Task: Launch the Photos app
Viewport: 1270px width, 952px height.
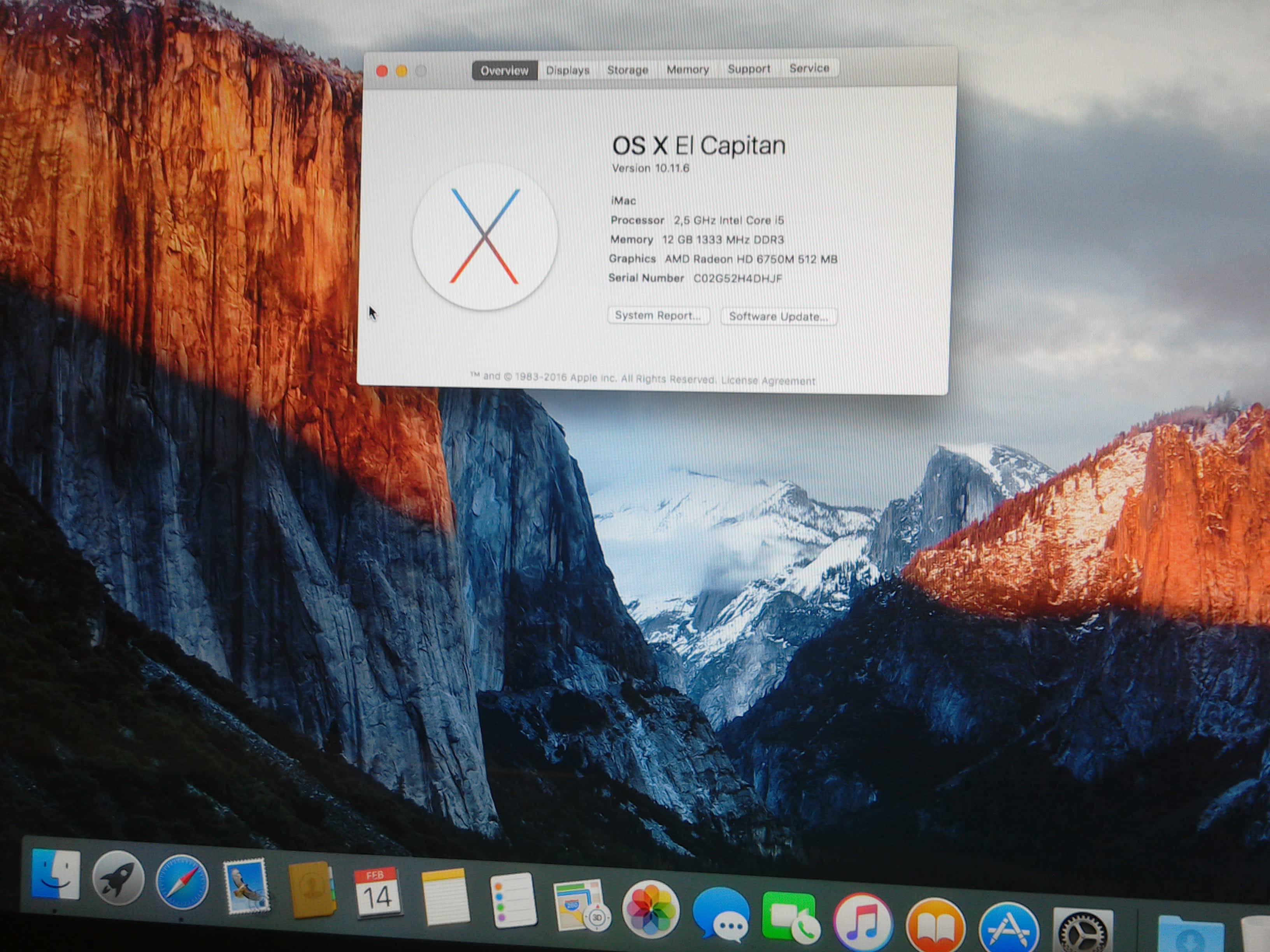Action: coord(651,910)
